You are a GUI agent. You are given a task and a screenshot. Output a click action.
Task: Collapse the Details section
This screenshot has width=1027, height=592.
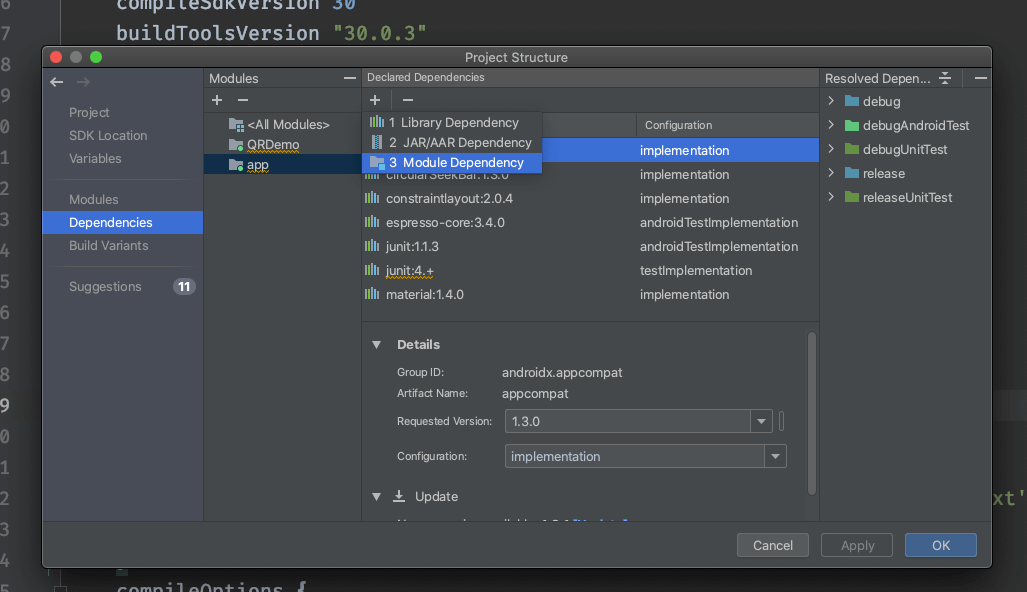[376, 344]
